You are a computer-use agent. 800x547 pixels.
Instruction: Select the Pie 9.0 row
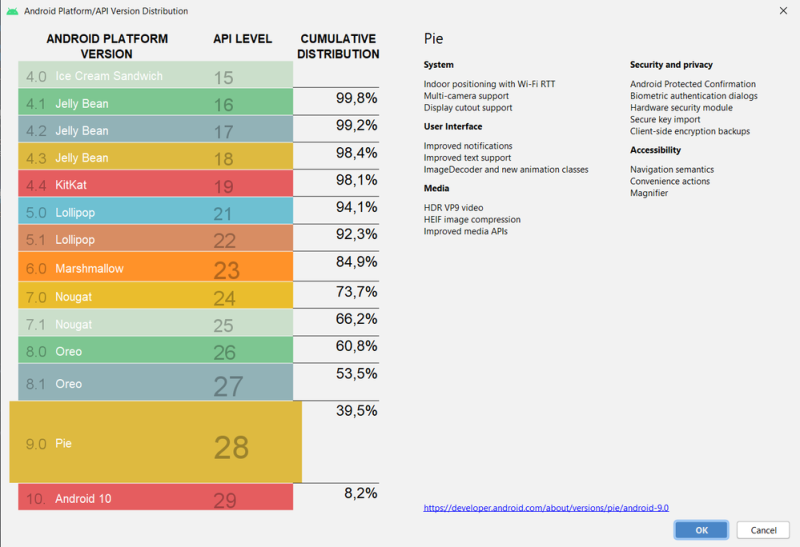pyautogui.click(x=155, y=443)
